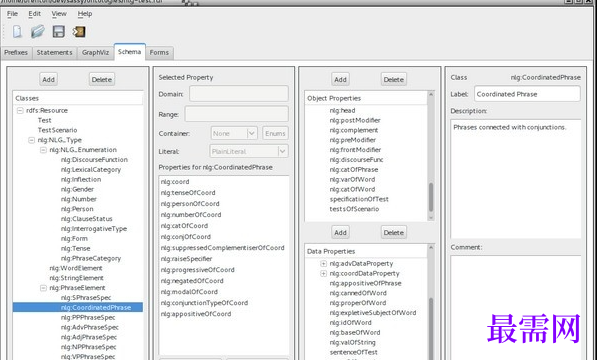Collapse the nlg:NLG_Type tree node
Viewport: 599px width, 360px height.
pos(31,140)
